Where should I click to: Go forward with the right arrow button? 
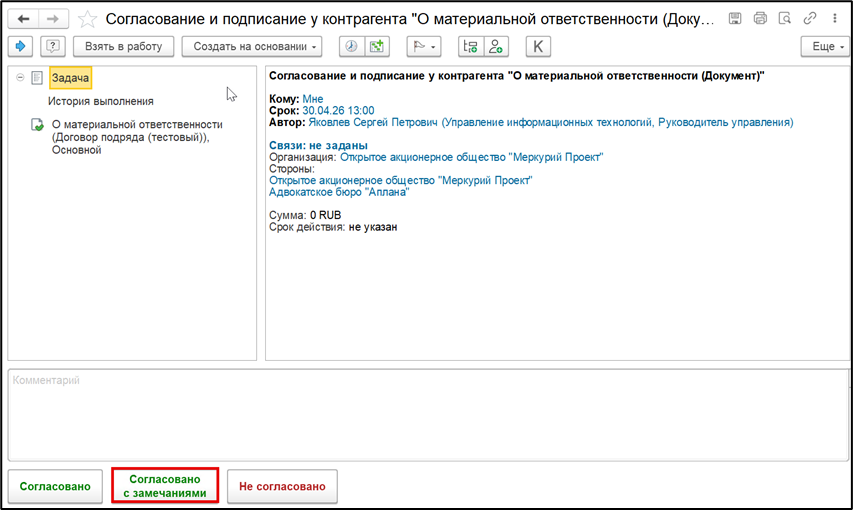click(53, 19)
